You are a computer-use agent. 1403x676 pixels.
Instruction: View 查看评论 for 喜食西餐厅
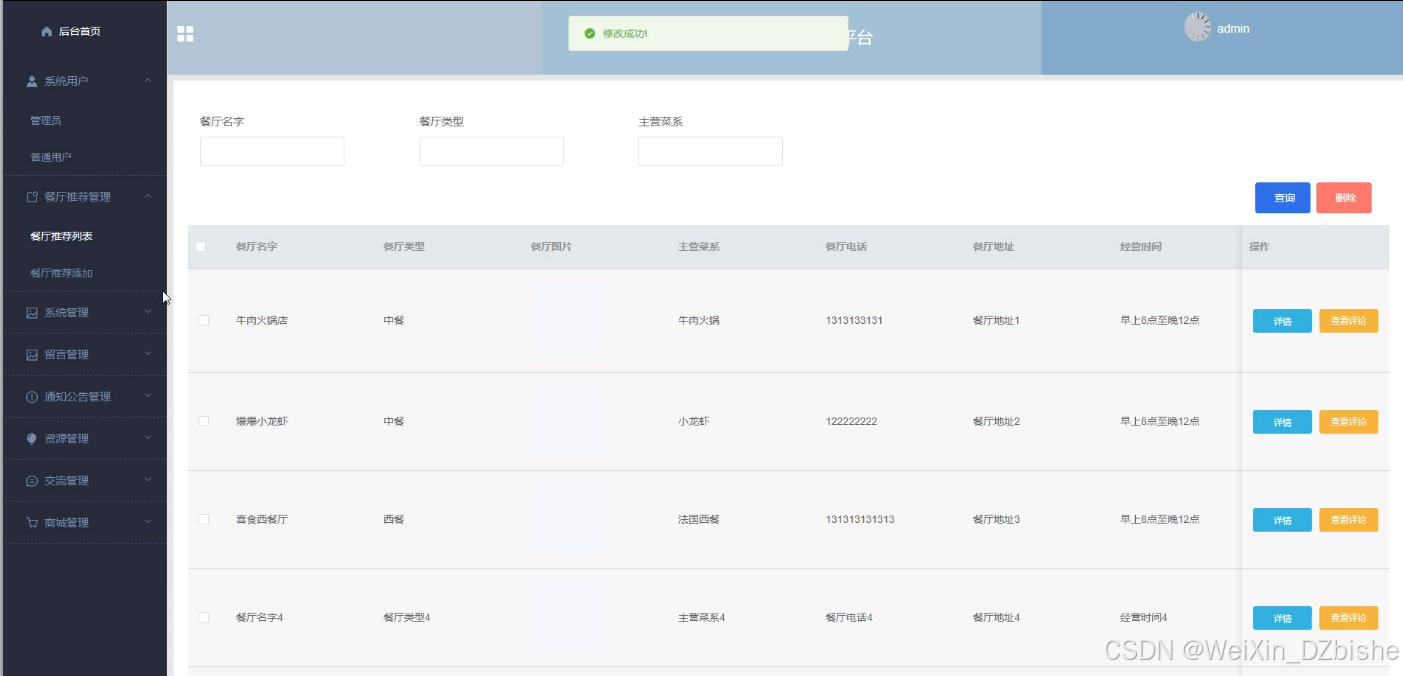pyautogui.click(x=1348, y=520)
